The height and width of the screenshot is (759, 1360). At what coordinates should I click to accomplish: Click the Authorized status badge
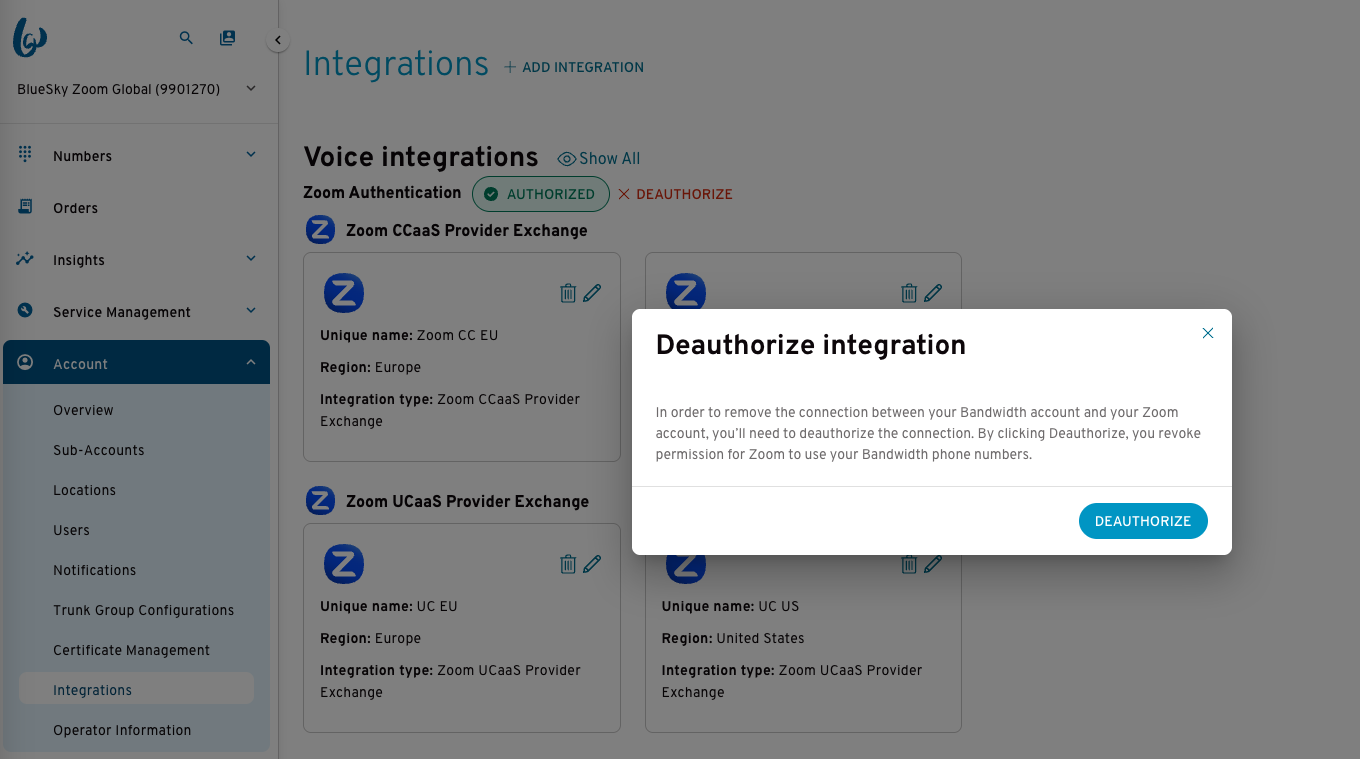coord(540,194)
